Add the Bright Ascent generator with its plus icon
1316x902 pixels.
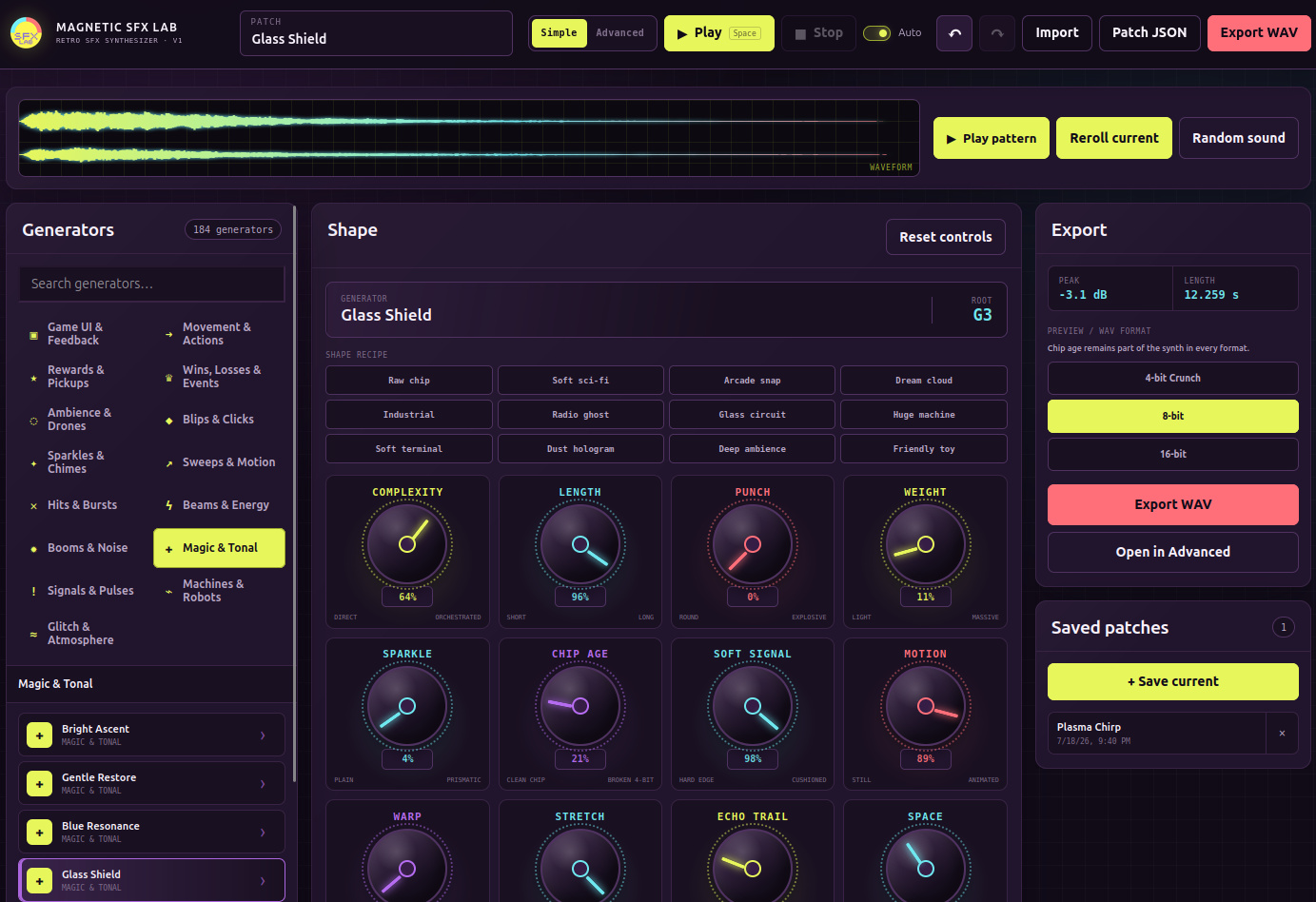click(40, 735)
